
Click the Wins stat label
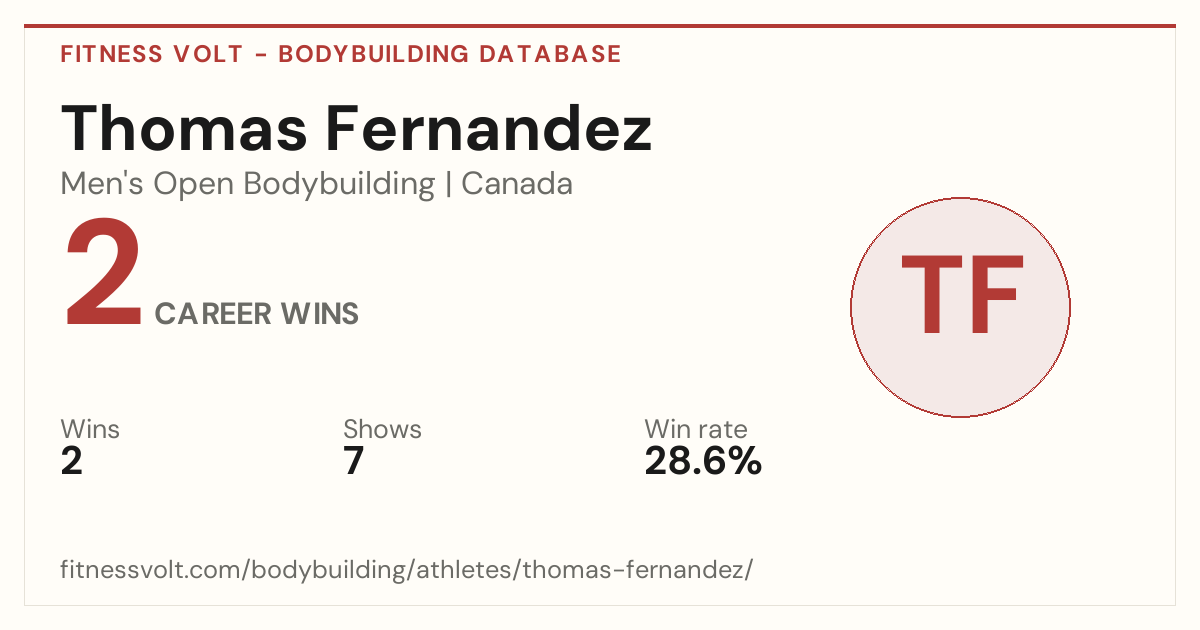pos(90,430)
